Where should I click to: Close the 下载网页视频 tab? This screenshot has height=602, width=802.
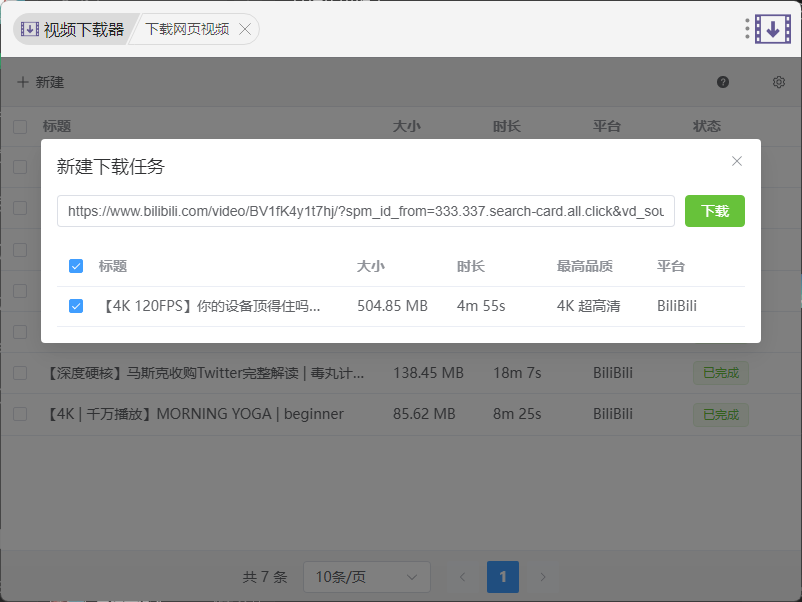point(246,29)
